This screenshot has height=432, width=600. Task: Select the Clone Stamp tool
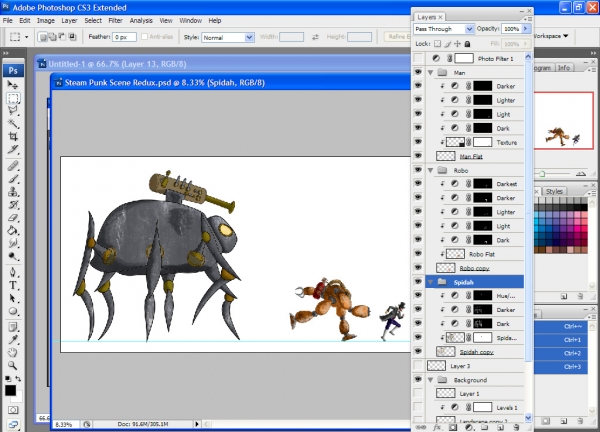pyautogui.click(x=13, y=191)
